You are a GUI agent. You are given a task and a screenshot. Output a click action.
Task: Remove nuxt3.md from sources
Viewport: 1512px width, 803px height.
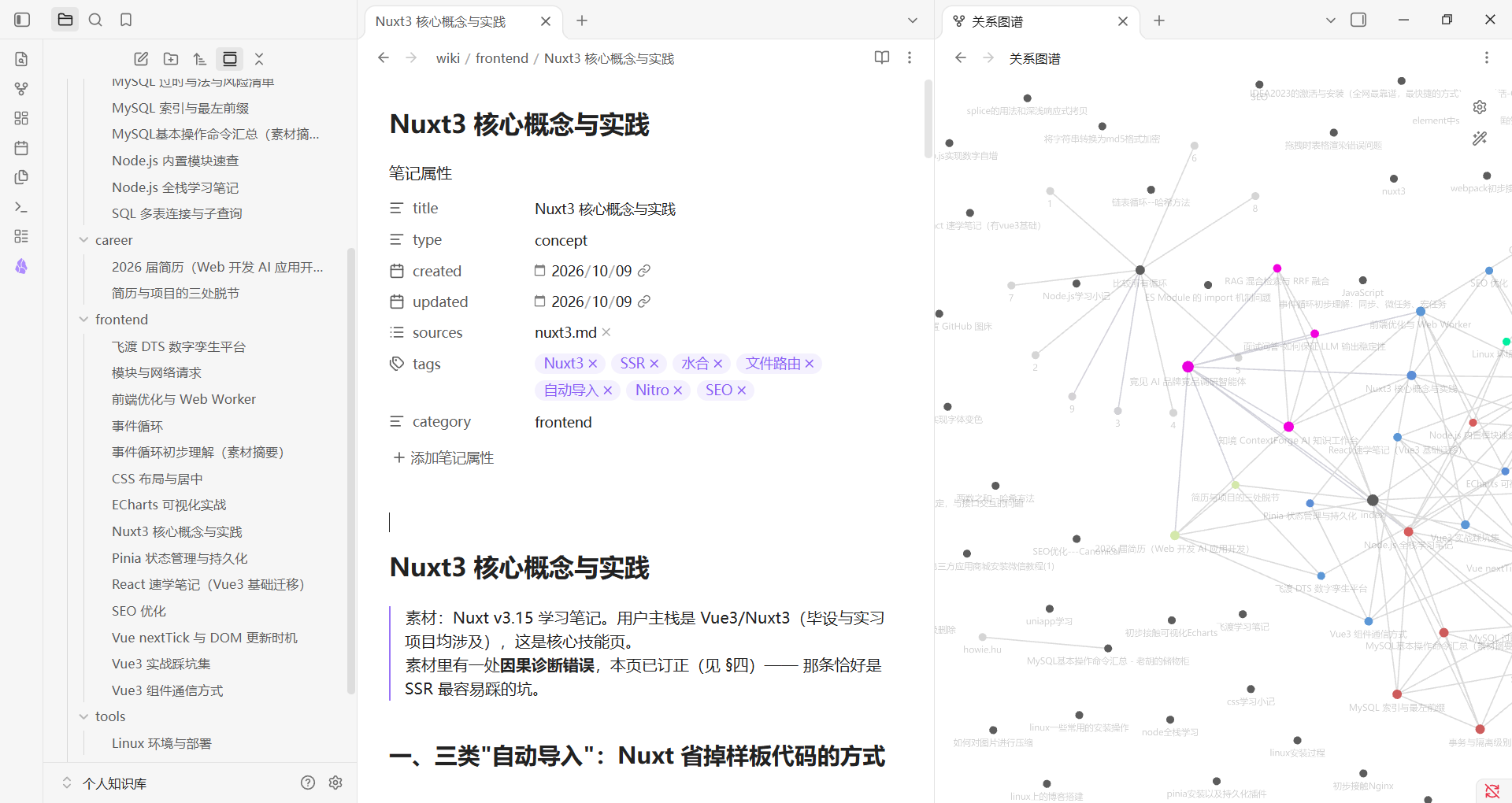(x=606, y=332)
